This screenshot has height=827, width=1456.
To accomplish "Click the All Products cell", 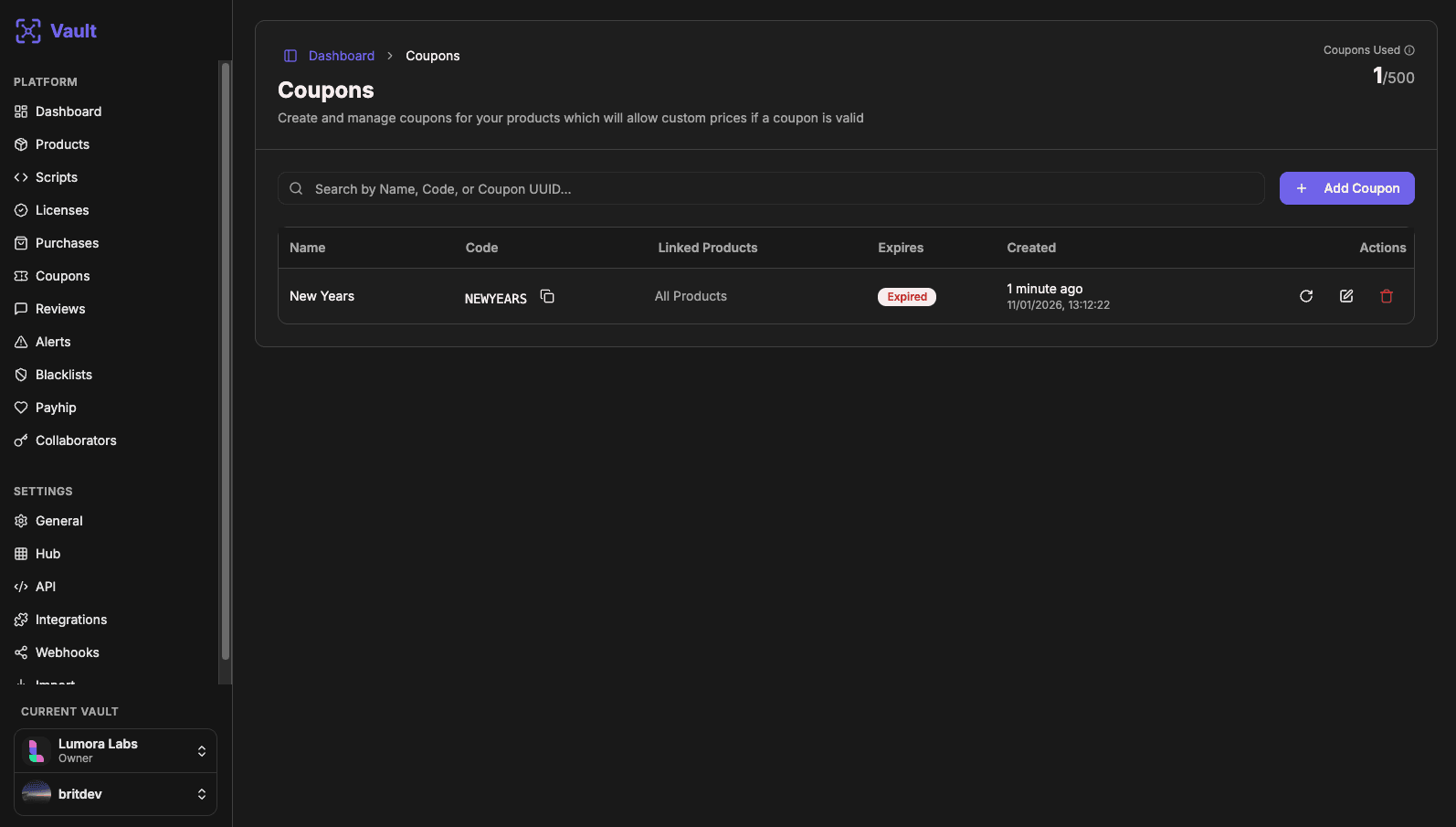I will (691, 296).
